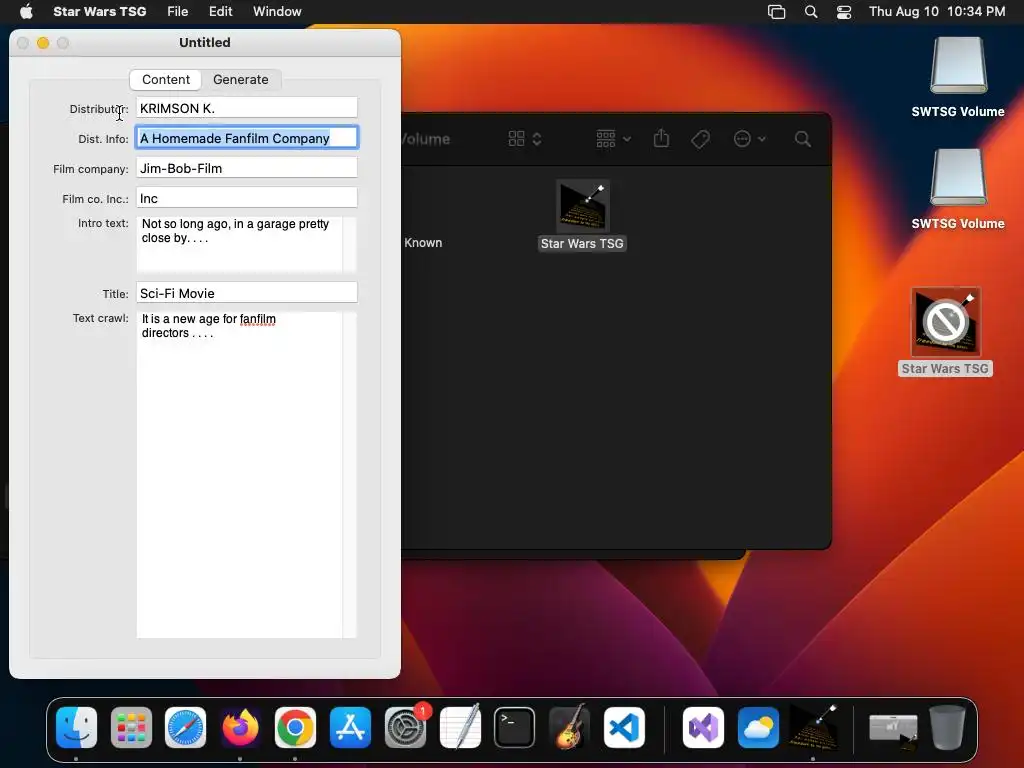The image size is (1024, 768).
Task: Click the Dist. Info input field
Action: (x=247, y=138)
